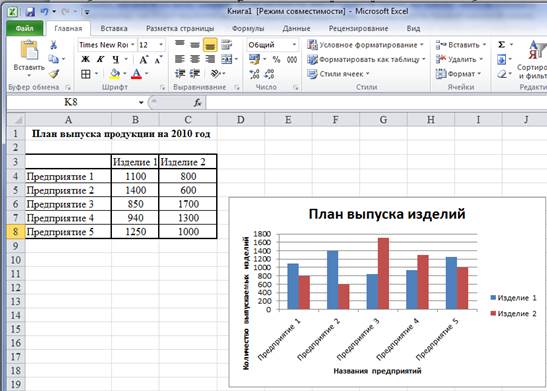Click the Decrease Indent icon
Viewport: 547px width, 391px height.
(x=180, y=74)
